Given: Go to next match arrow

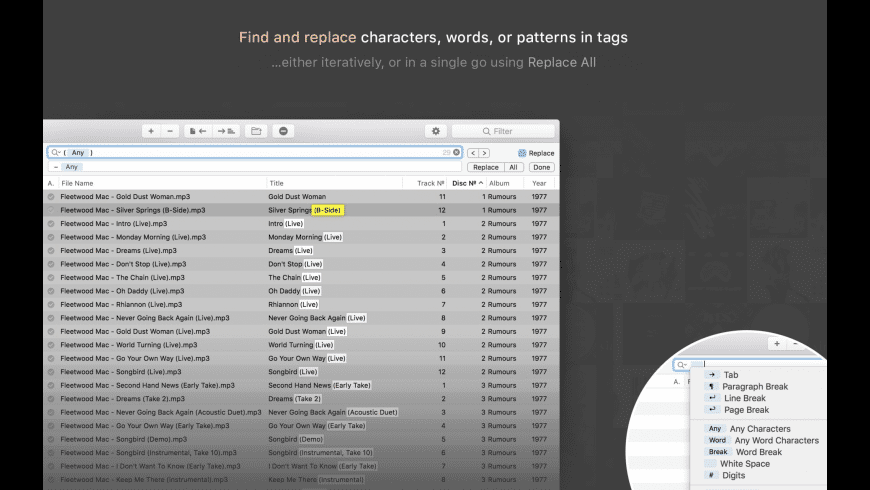Looking at the screenshot, I should pos(484,153).
